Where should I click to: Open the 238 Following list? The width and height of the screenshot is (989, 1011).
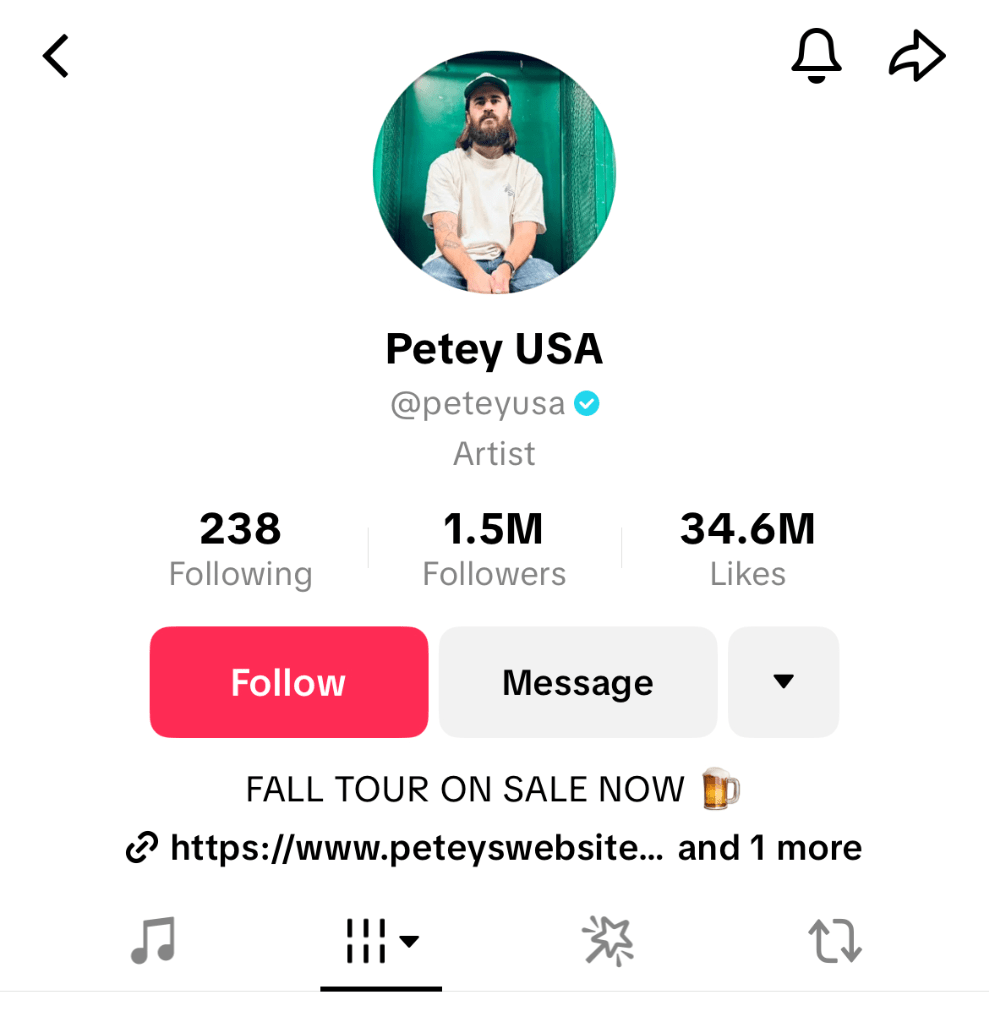point(240,549)
